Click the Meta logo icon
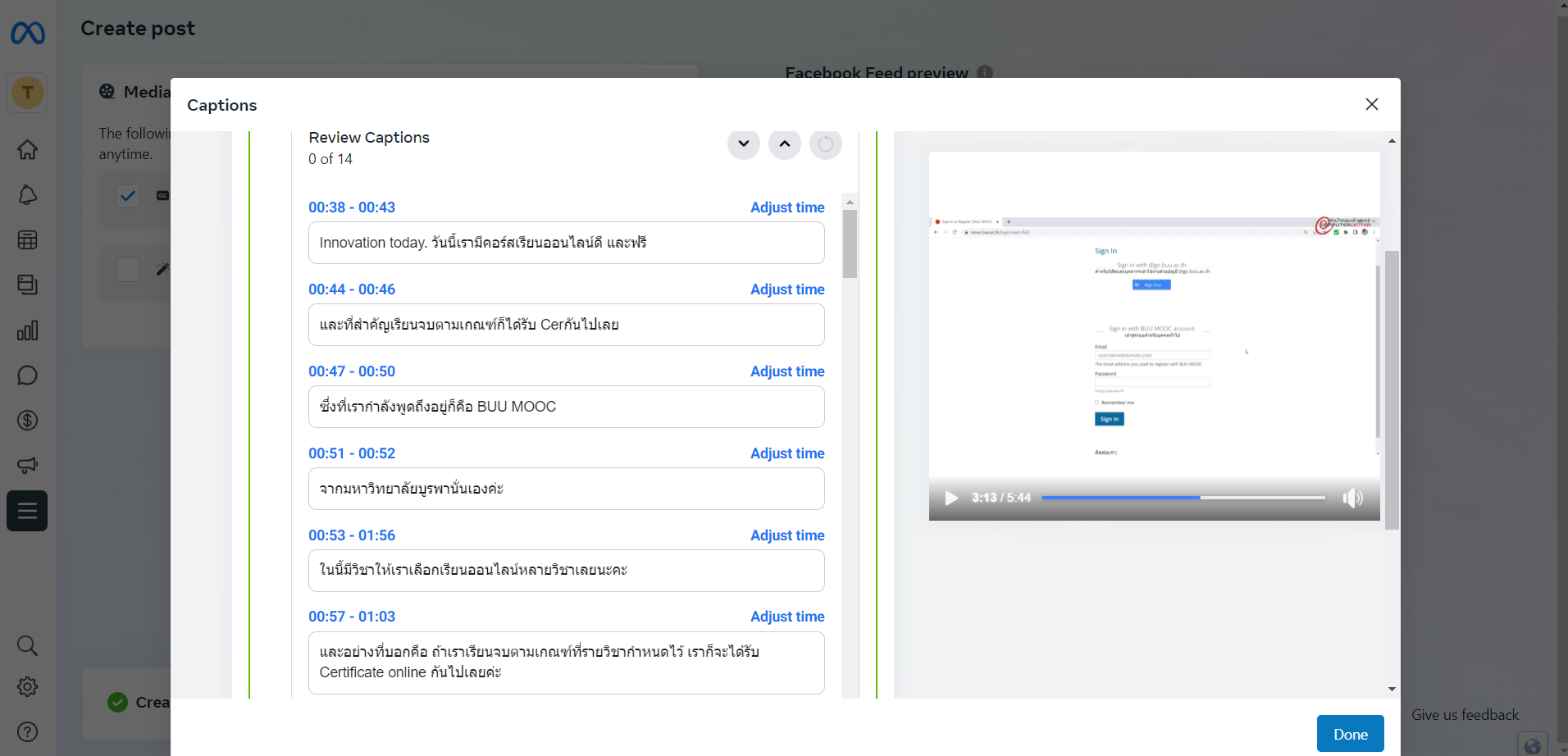This screenshot has width=1568, height=756. click(x=28, y=33)
